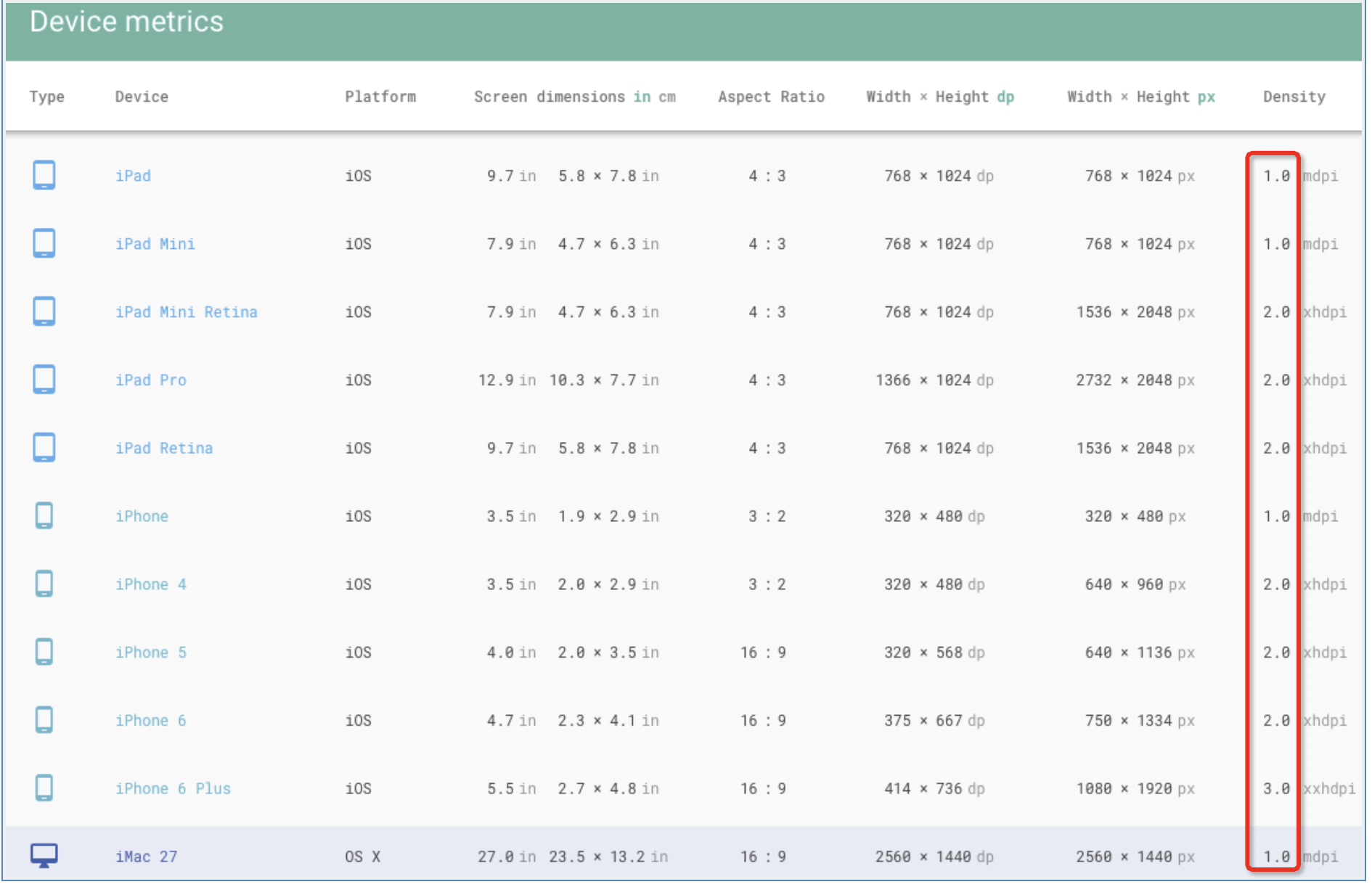Click 'px' in Width × Height px header
Image resolution: width=1372 pixels, height=887 pixels.
(x=1206, y=97)
